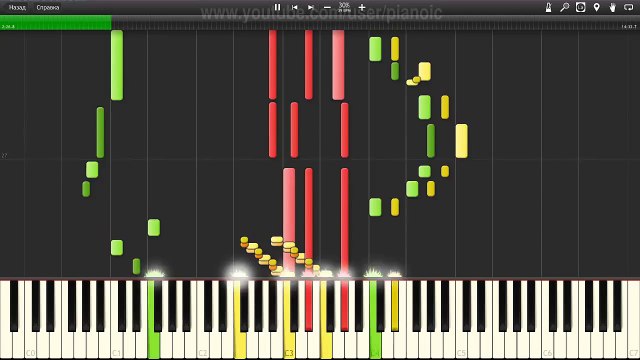
Task: Click the square icon right of the magnifier
Action: point(580,7)
